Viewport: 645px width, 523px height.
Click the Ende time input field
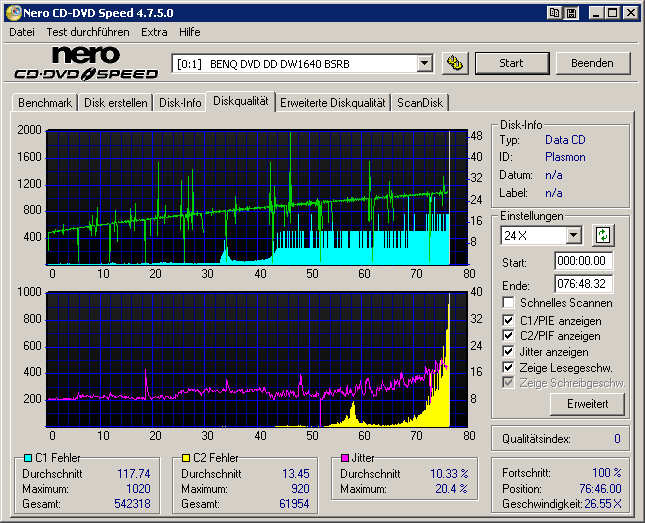tap(584, 283)
